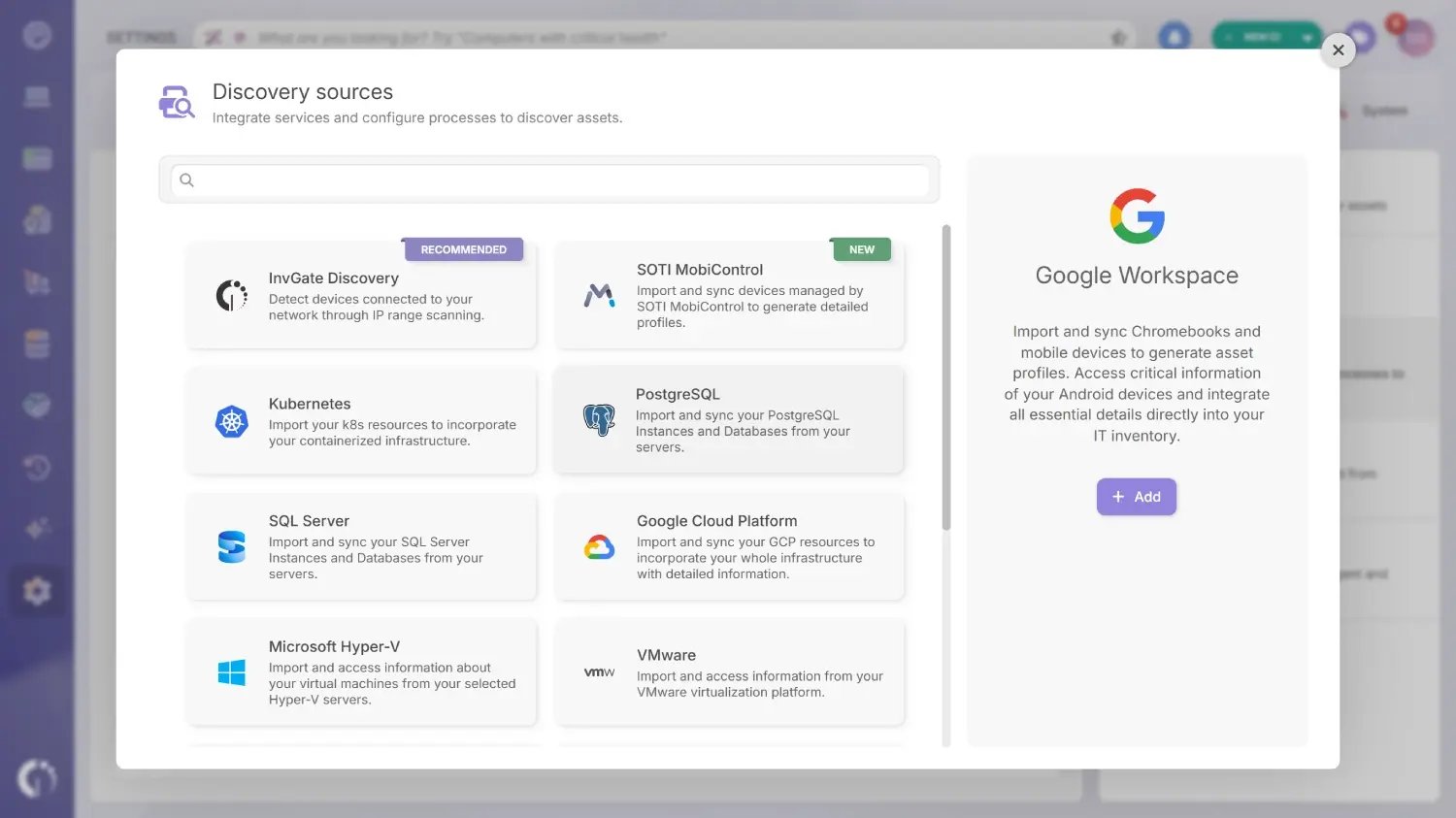Click the 'Import and sync your GCP resources' description
The height and width of the screenshot is (818, 1456).
pyautogui.click(x=755, y=558)
